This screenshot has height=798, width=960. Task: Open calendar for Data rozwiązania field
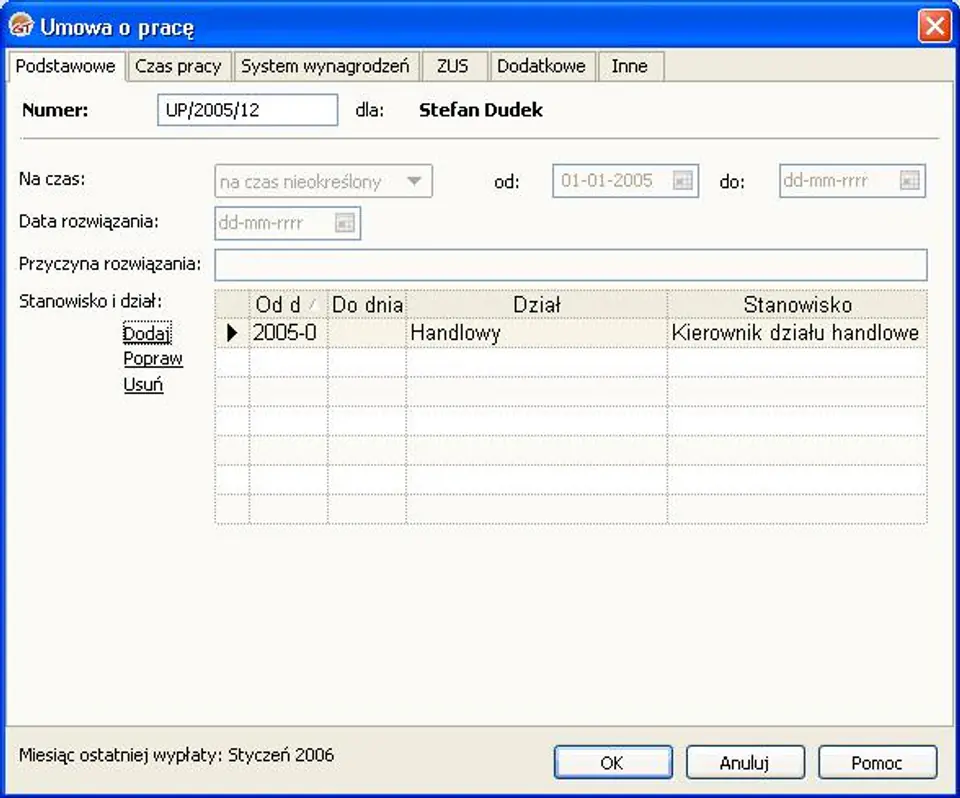[345, 223]
